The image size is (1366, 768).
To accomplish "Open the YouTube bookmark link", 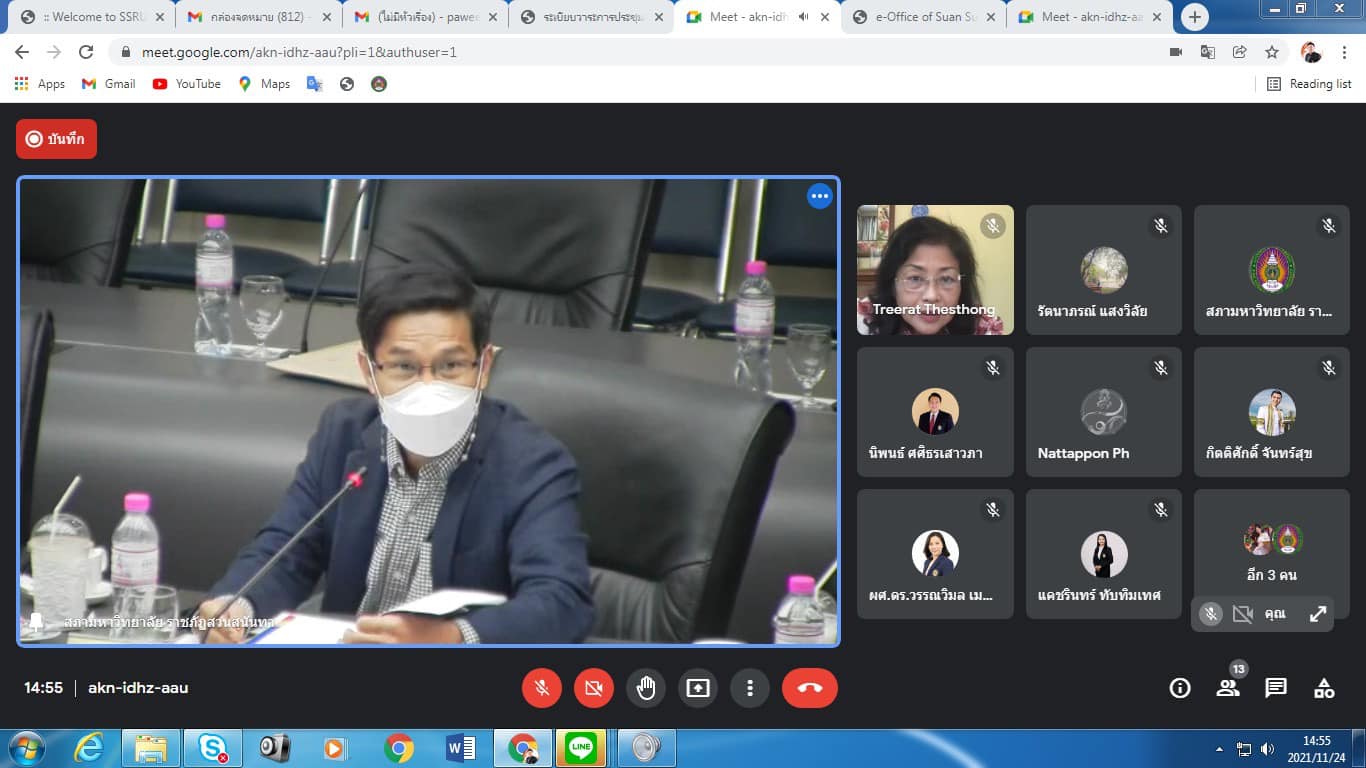I will [x=187, y=84].
